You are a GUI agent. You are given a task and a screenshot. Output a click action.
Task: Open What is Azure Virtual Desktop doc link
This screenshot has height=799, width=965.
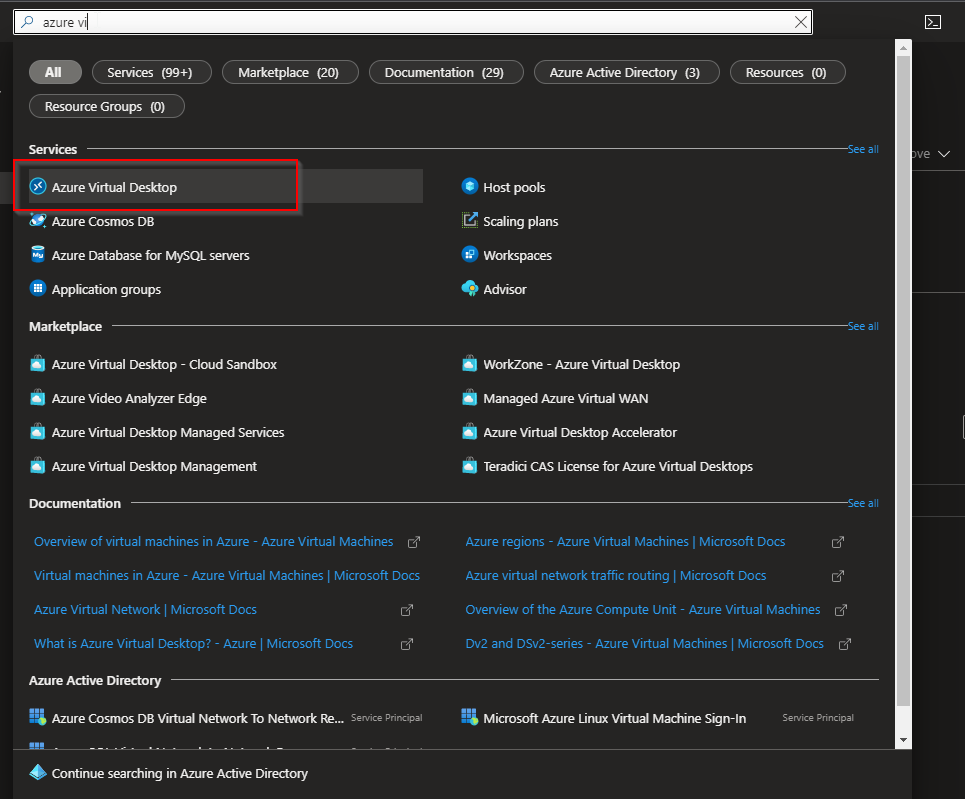[193, 643]
